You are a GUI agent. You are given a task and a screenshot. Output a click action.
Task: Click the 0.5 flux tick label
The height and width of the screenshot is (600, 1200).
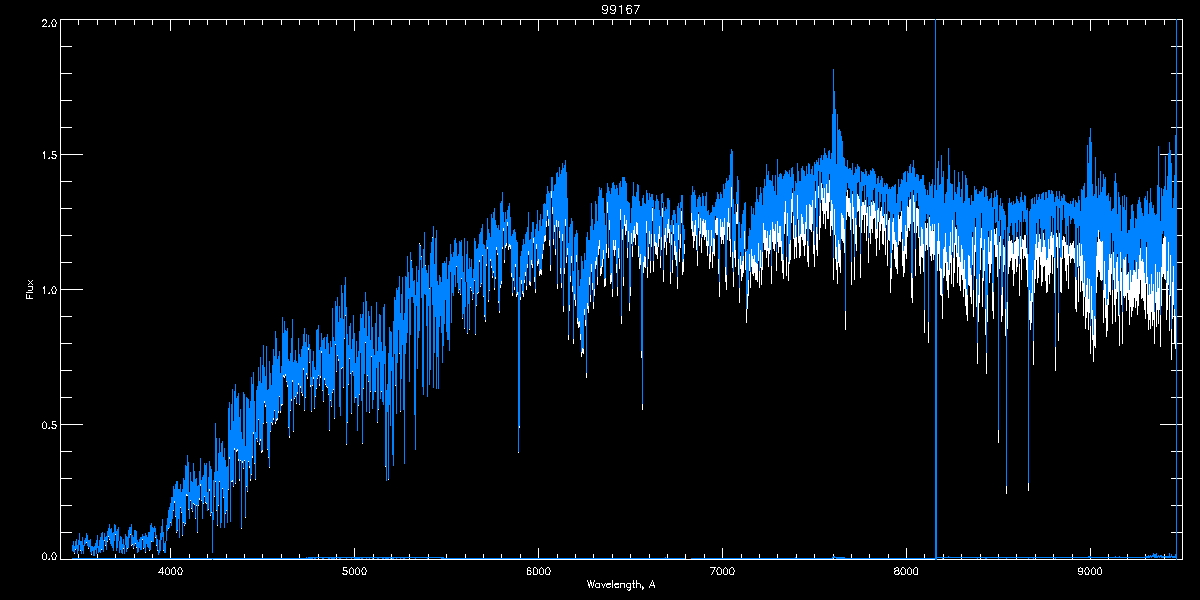[48, 424]
